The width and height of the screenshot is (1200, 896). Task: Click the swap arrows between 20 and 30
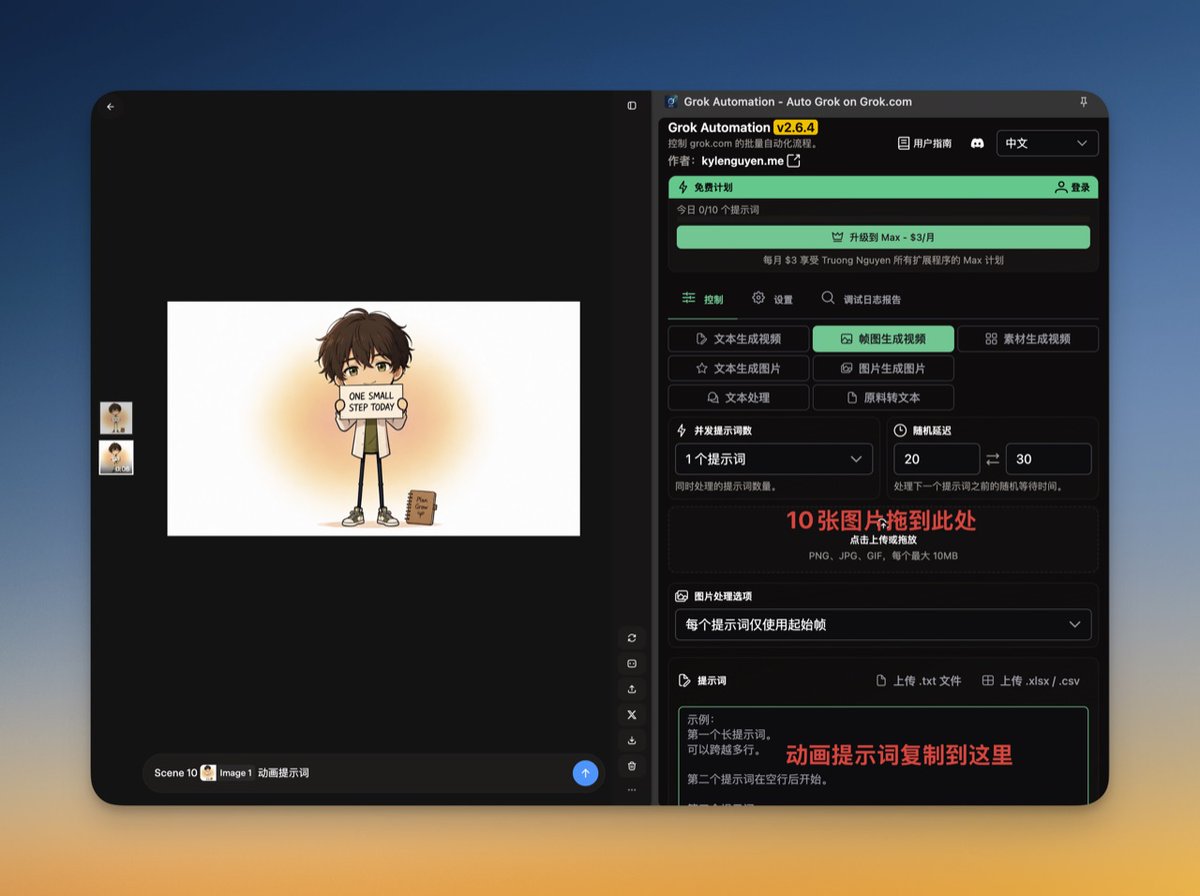[993, 459]
